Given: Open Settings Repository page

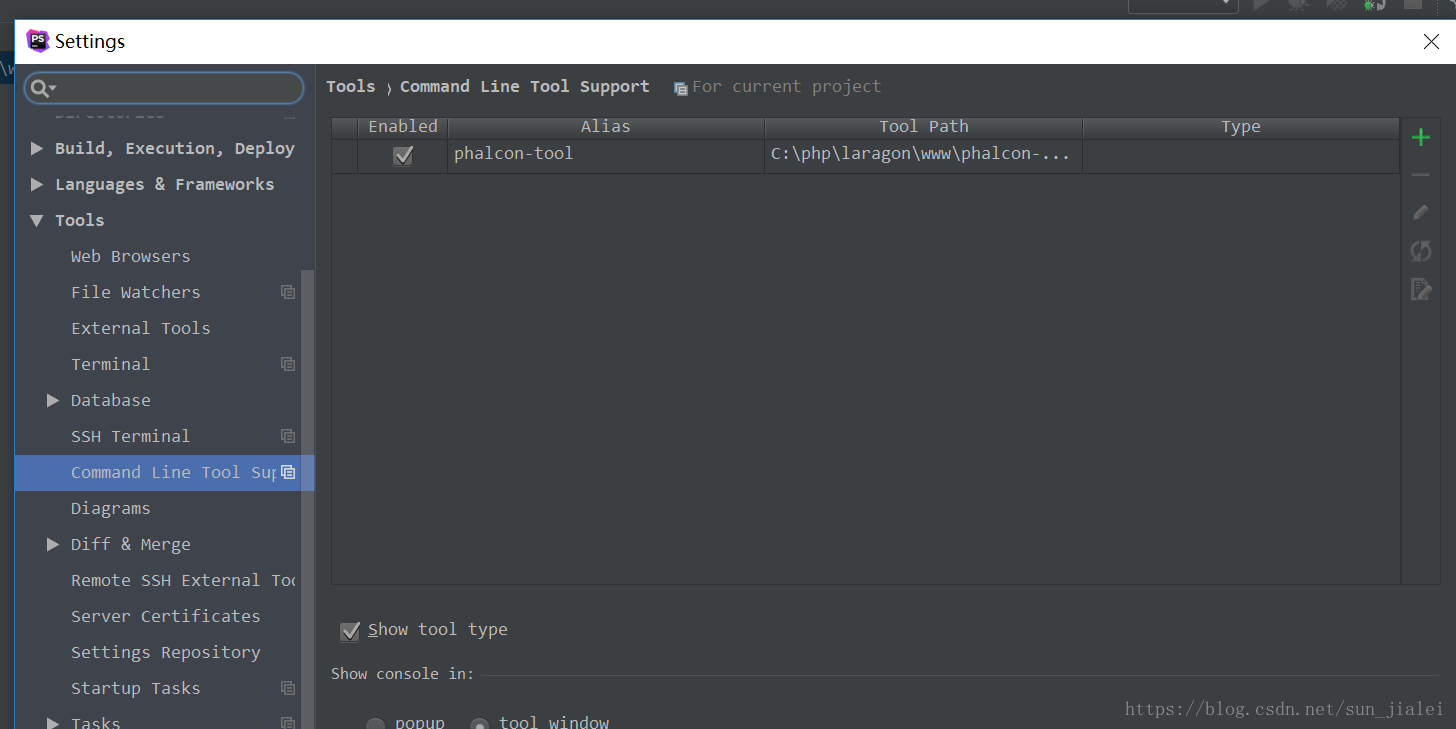Looking at the screenshot, I should [x=165, y=652].
